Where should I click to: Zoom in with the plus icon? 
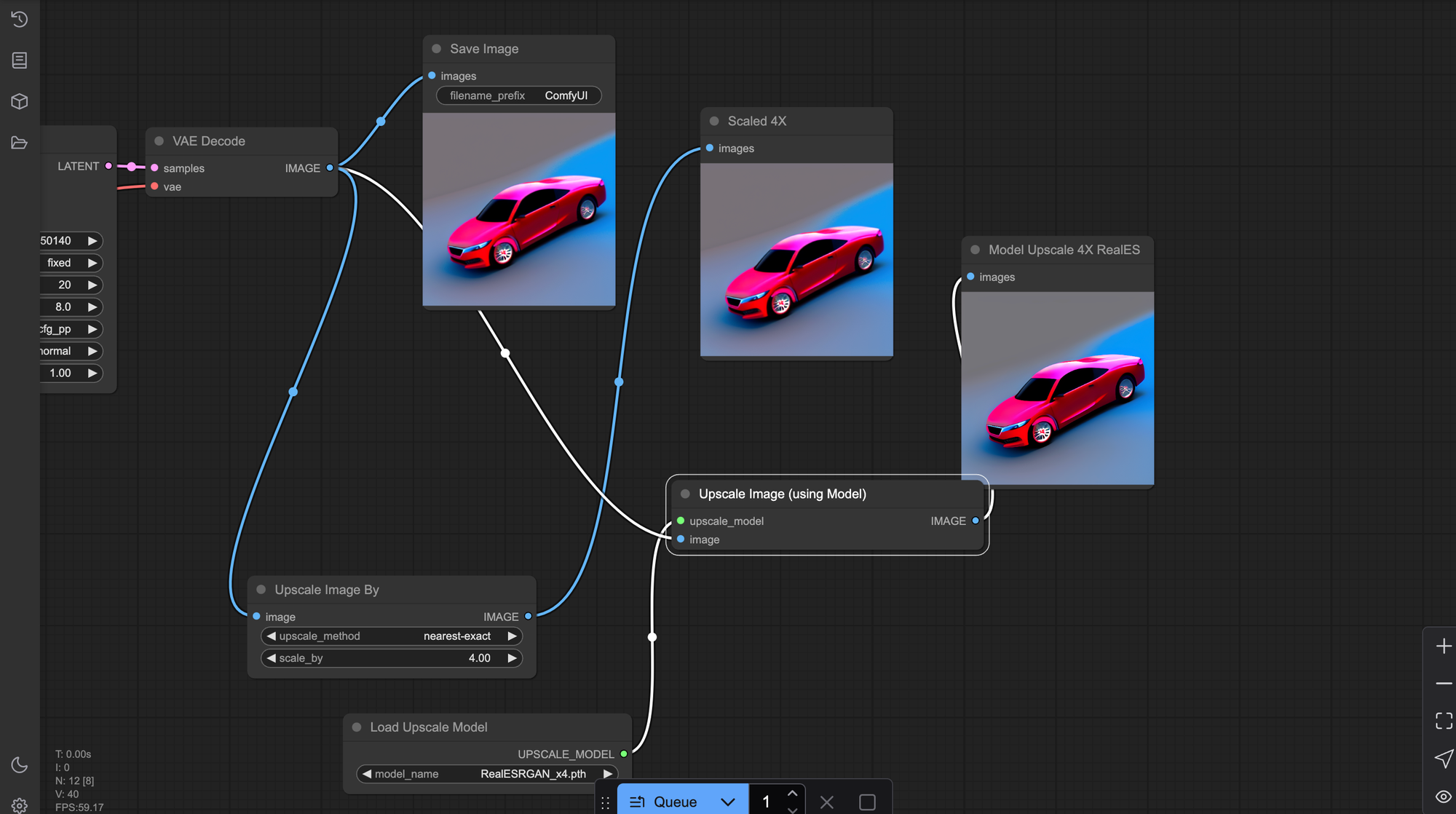point(1443,646)
